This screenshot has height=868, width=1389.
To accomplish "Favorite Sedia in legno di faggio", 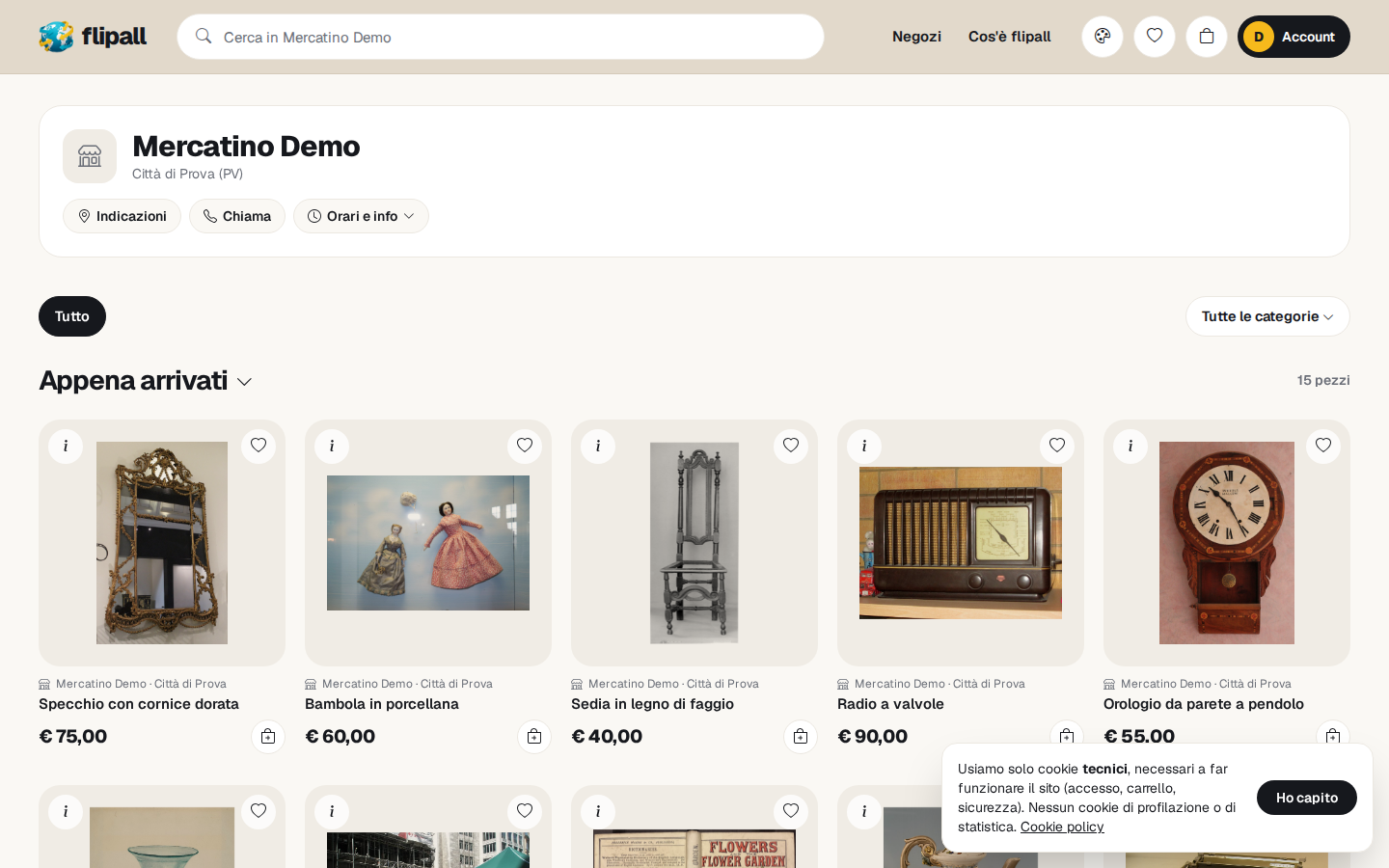I will pyautogui.click(x=791, y=446).
